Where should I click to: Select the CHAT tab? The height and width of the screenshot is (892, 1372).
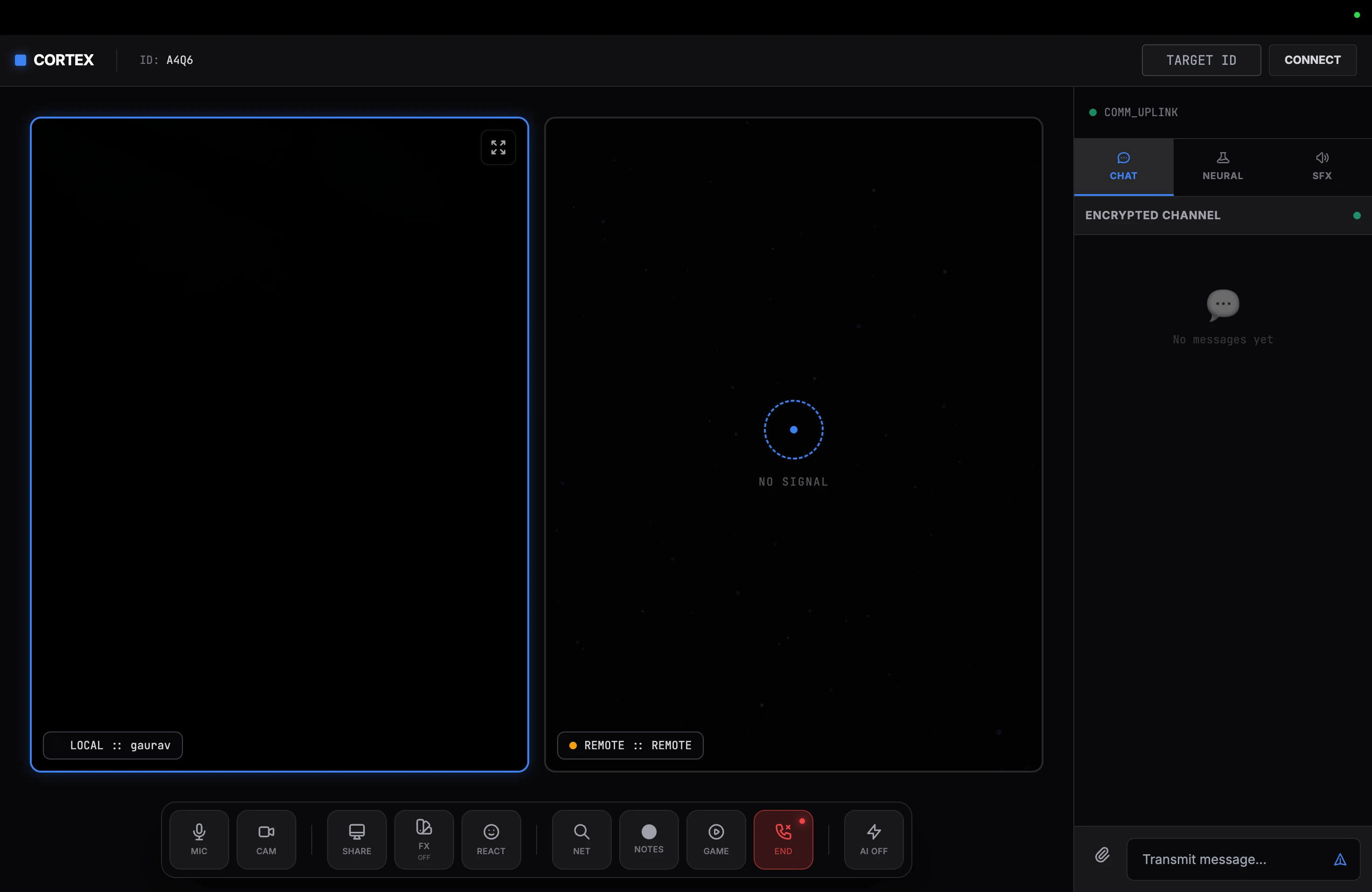1123,167
